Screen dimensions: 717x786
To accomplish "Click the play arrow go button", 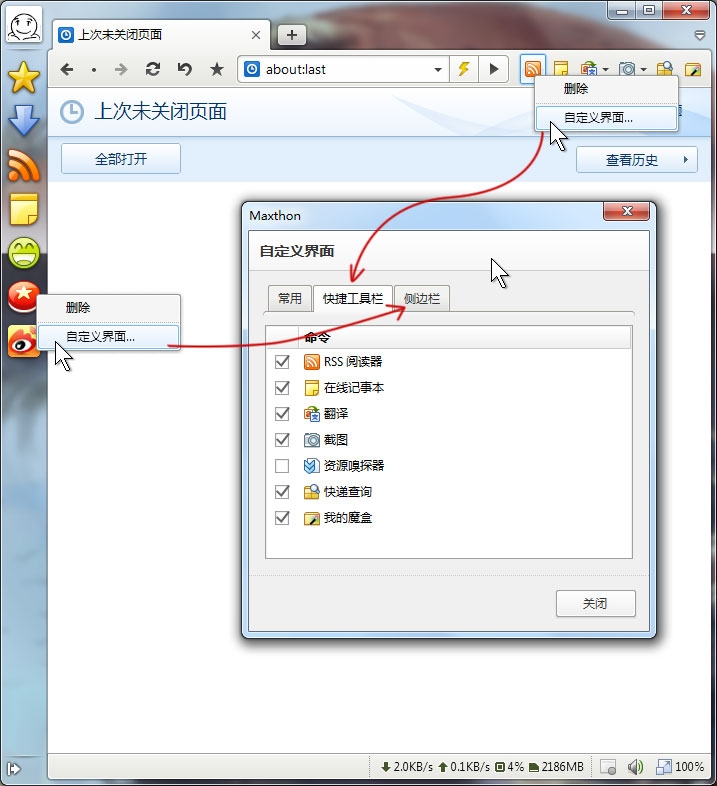I will point(493,69).
